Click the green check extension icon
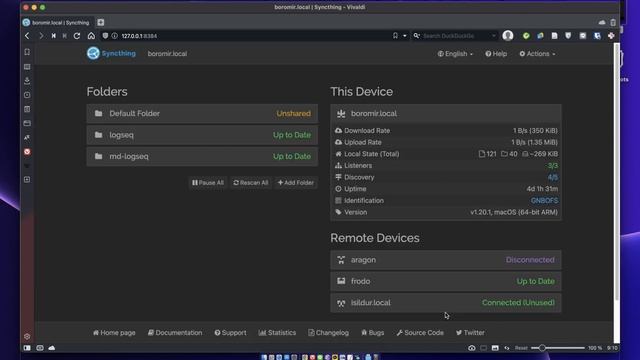This screenshot has height=360, width=640. (x=526, y=36)
